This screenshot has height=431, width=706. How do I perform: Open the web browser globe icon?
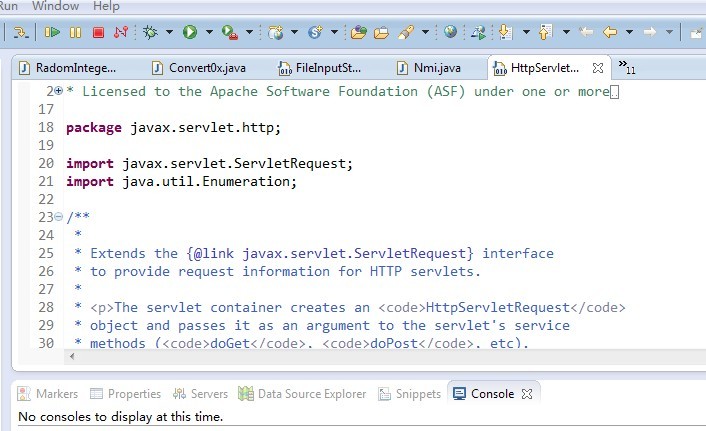click(451, 32)
